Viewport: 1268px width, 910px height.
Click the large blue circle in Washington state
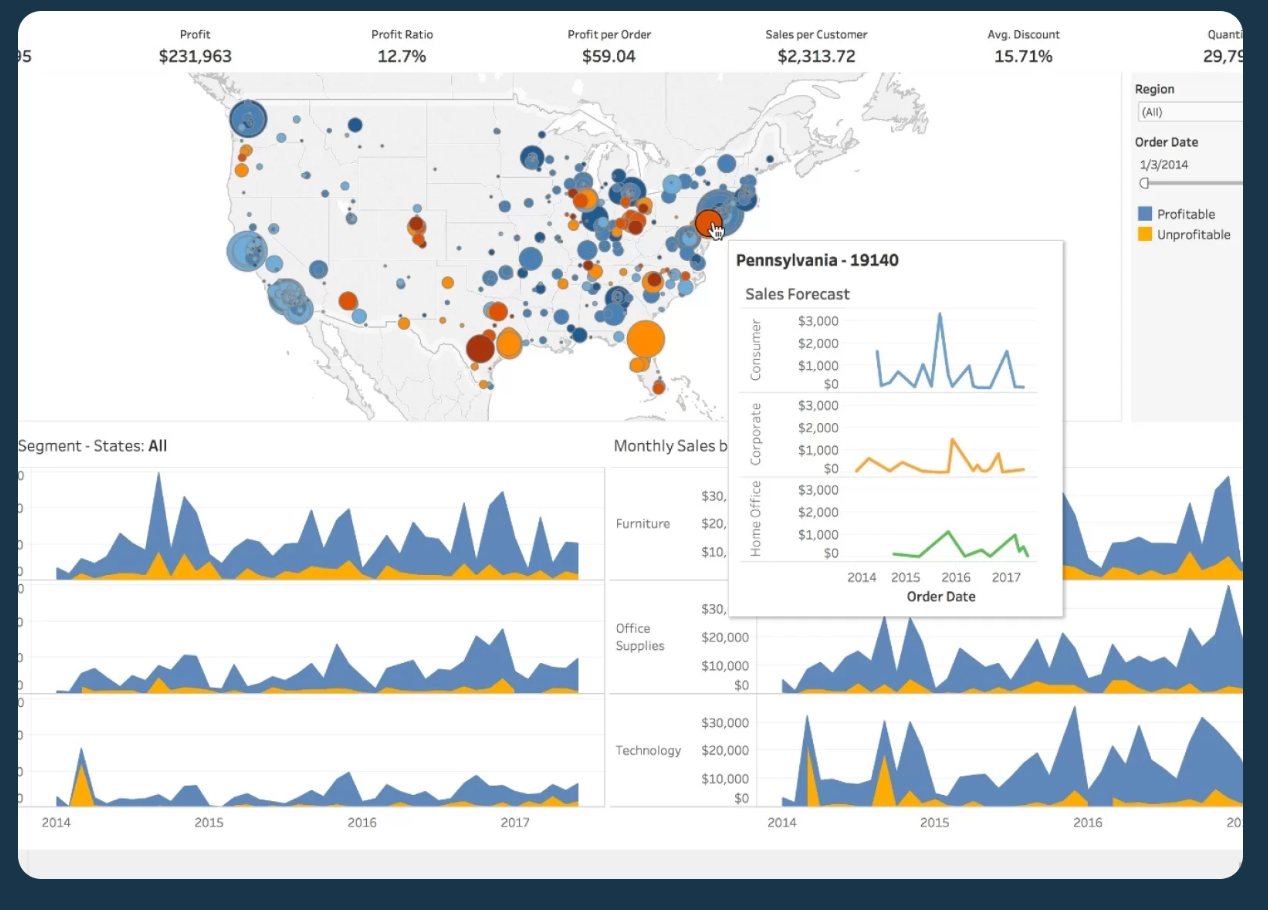tap(248, 119)
